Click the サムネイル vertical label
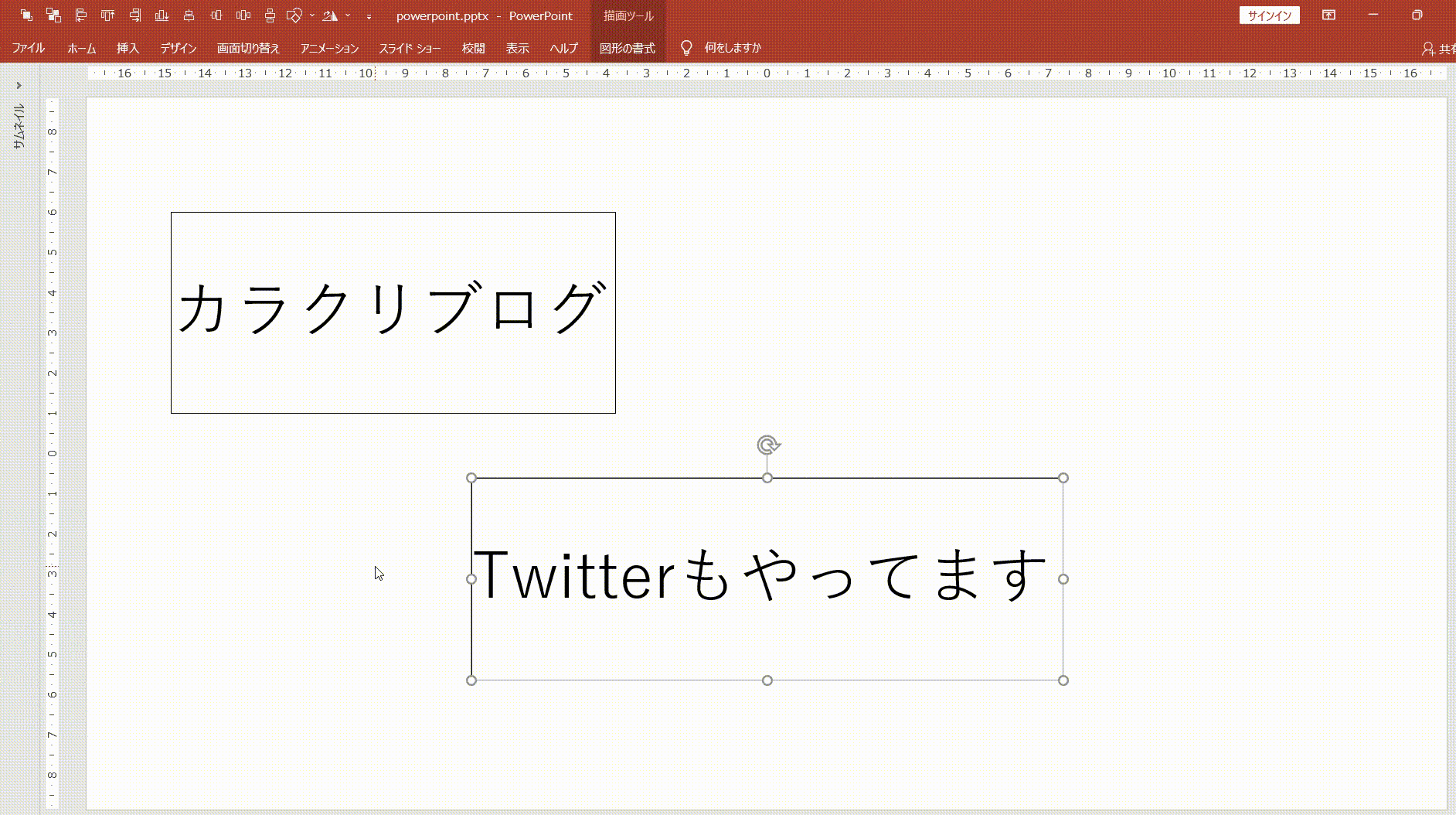1456x815 pixels. coord(19,126)
